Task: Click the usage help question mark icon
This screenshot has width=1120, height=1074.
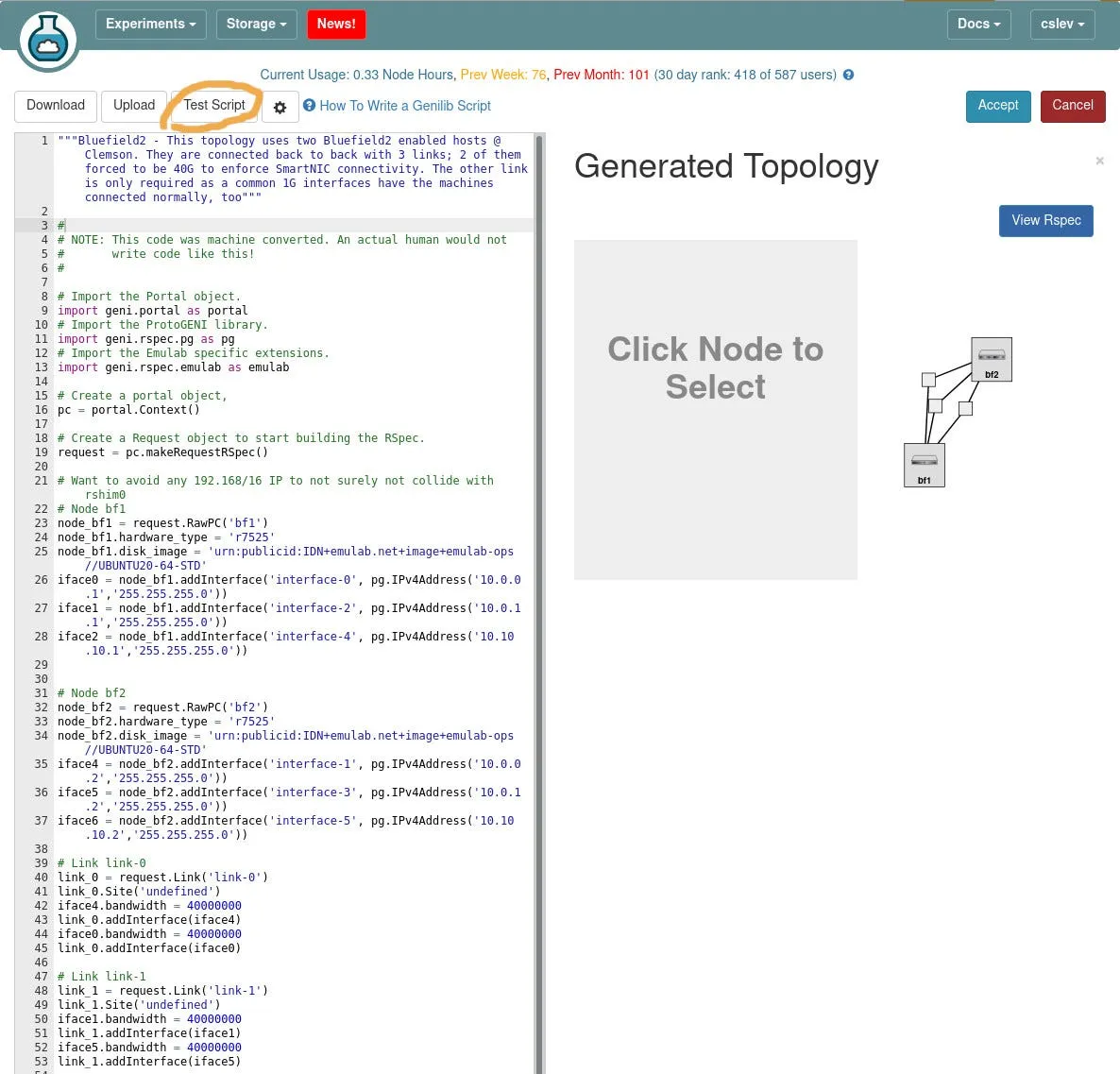Action: (x=849, y=75)
